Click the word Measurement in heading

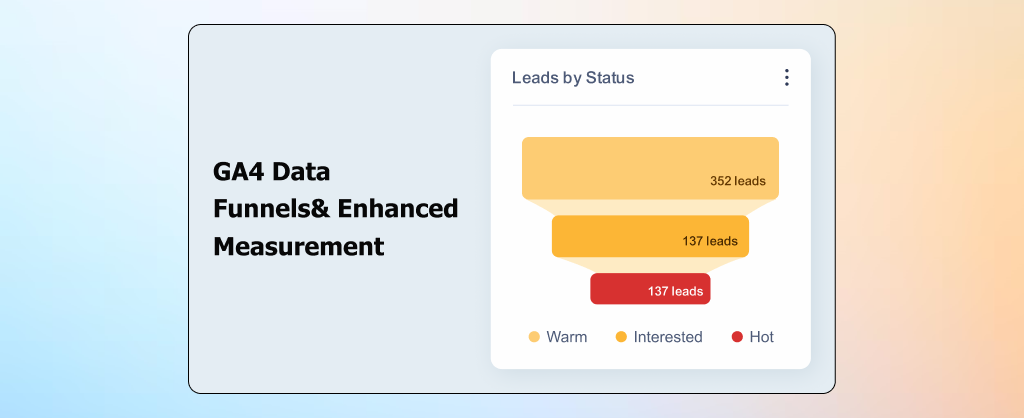[298, 247]
